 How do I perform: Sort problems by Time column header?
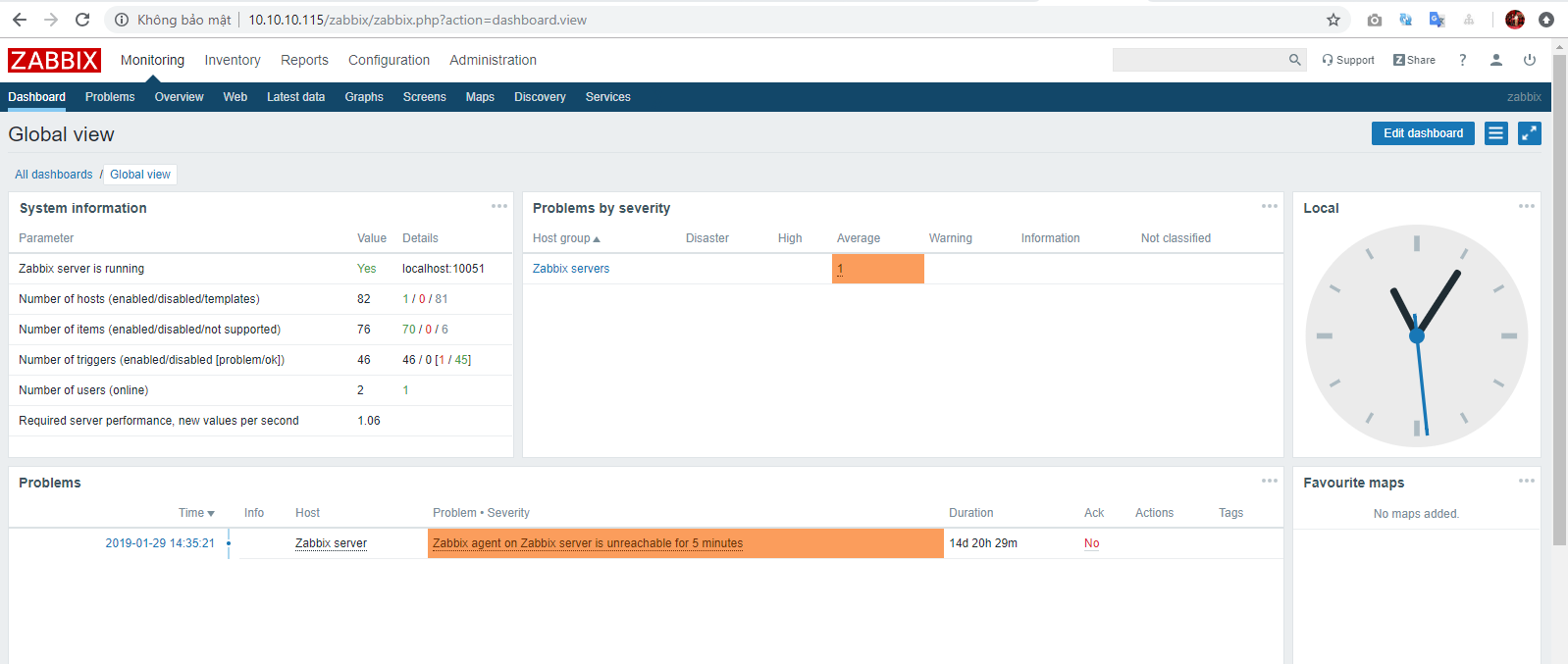click(196, 513)
